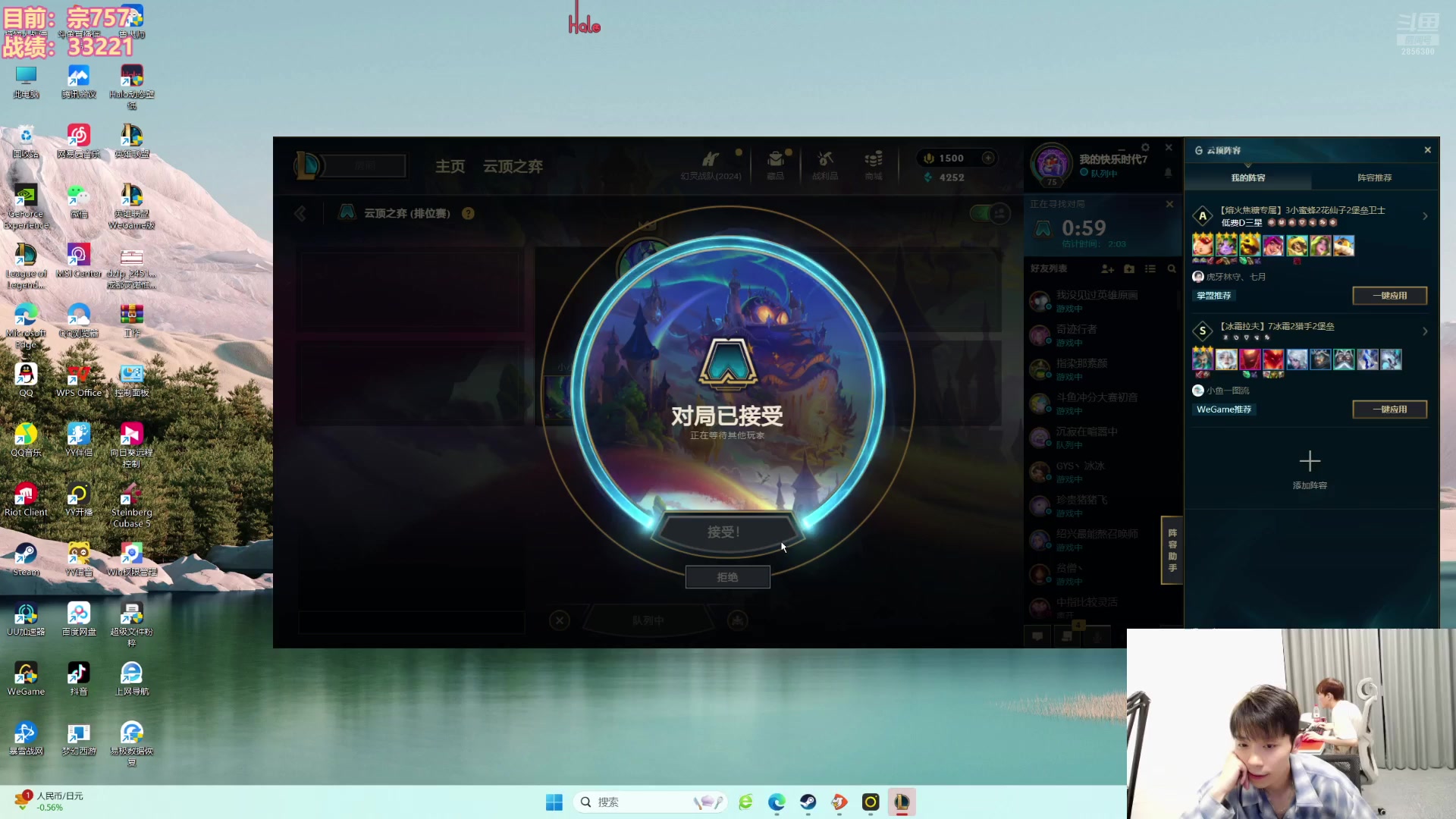
Task: Open the GeForce Experience desktop icon
Action: (x=26, y=207)
